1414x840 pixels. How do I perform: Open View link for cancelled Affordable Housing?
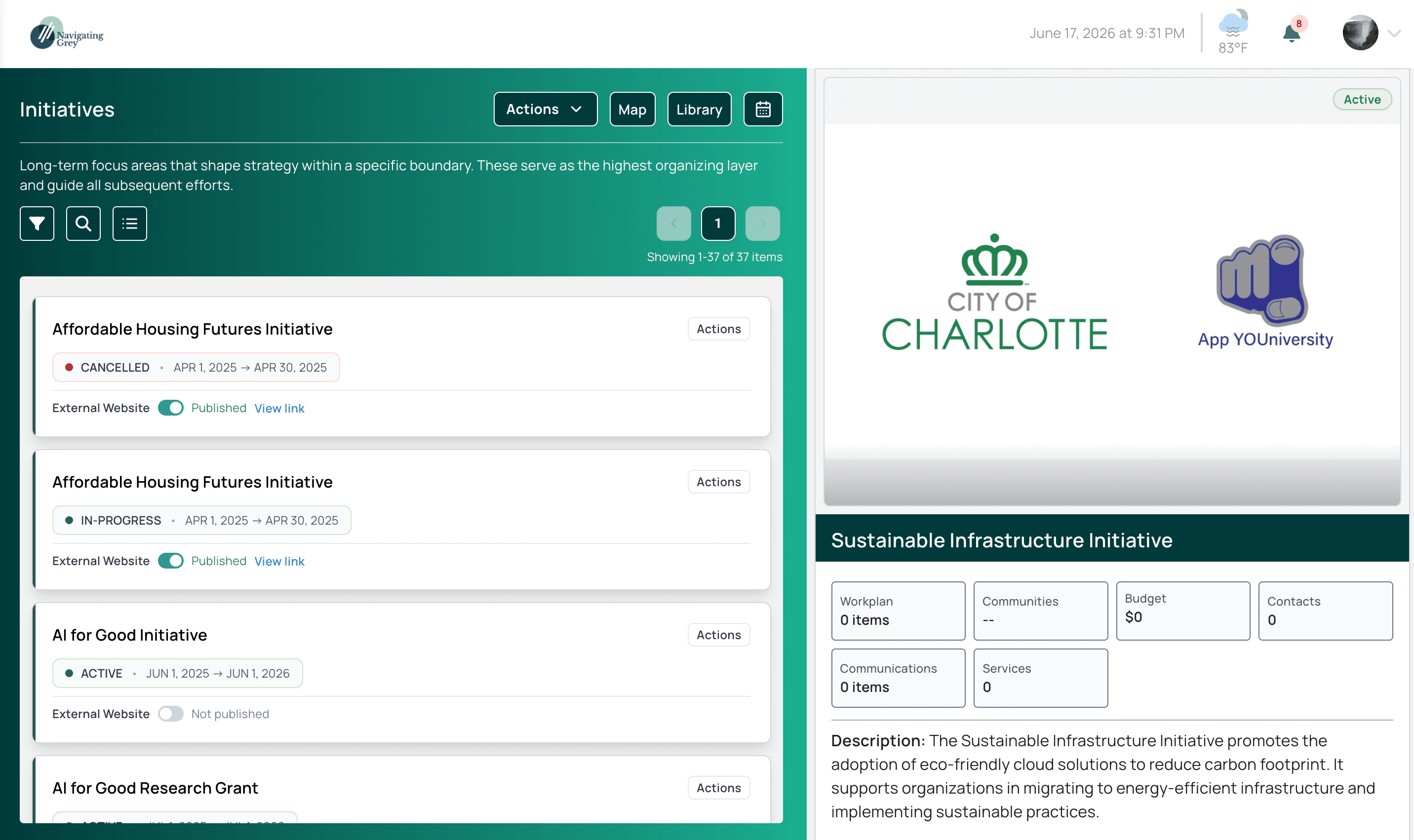click(x=279, y=408)
